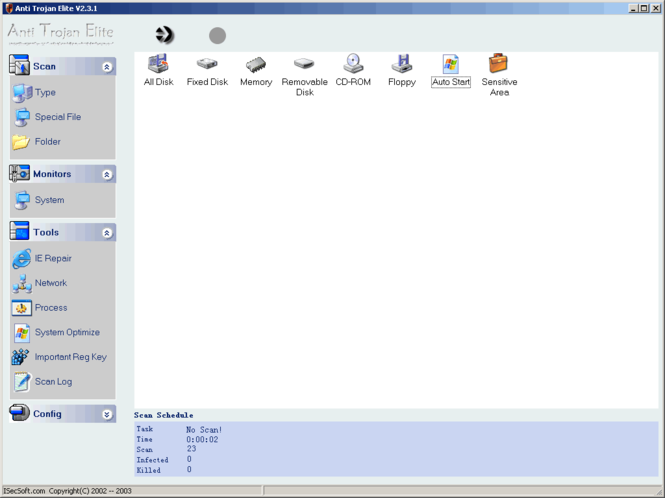The width and height of the screenshot is (665, 498).
Task: Click the Process link text
Action: (51, 308)
